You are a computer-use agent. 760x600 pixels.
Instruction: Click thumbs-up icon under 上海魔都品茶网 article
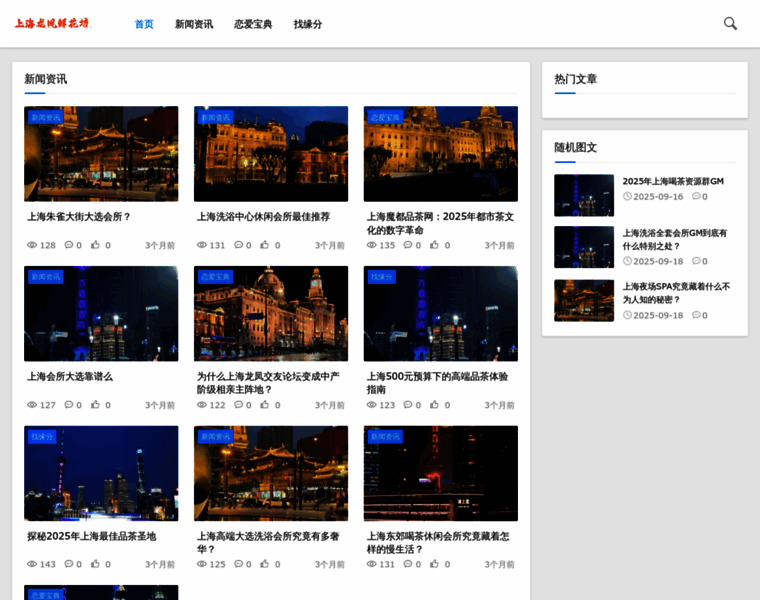coord(434,245)
